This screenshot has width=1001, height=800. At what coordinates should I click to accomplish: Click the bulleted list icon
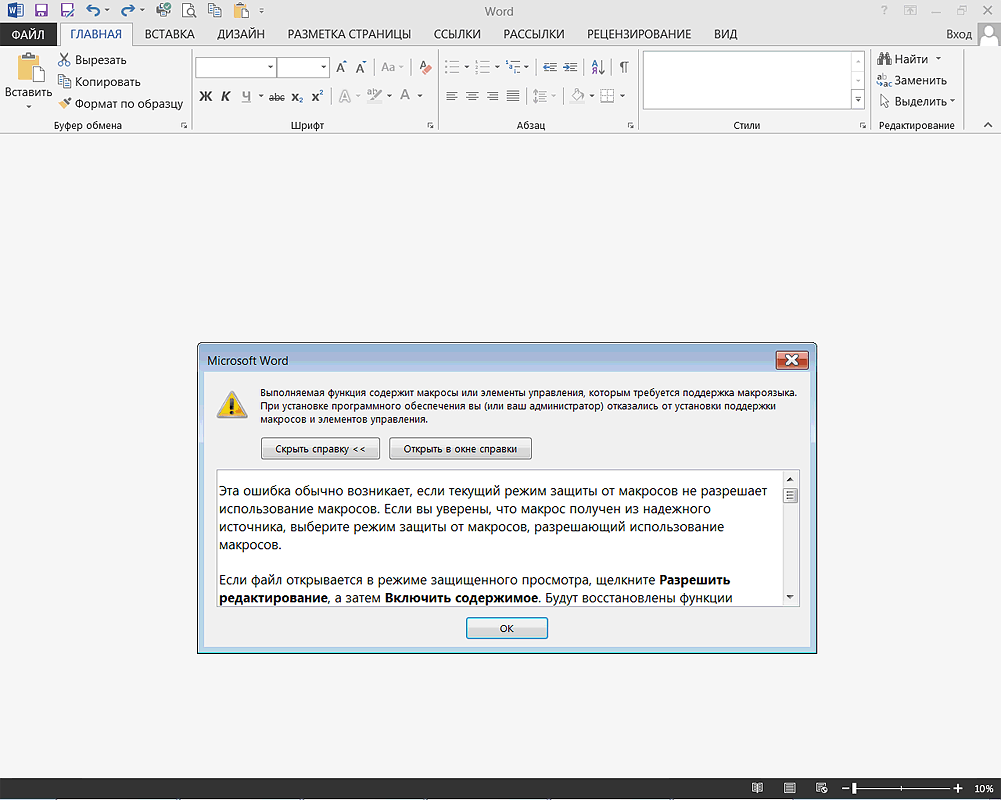[x=452, y=67]
